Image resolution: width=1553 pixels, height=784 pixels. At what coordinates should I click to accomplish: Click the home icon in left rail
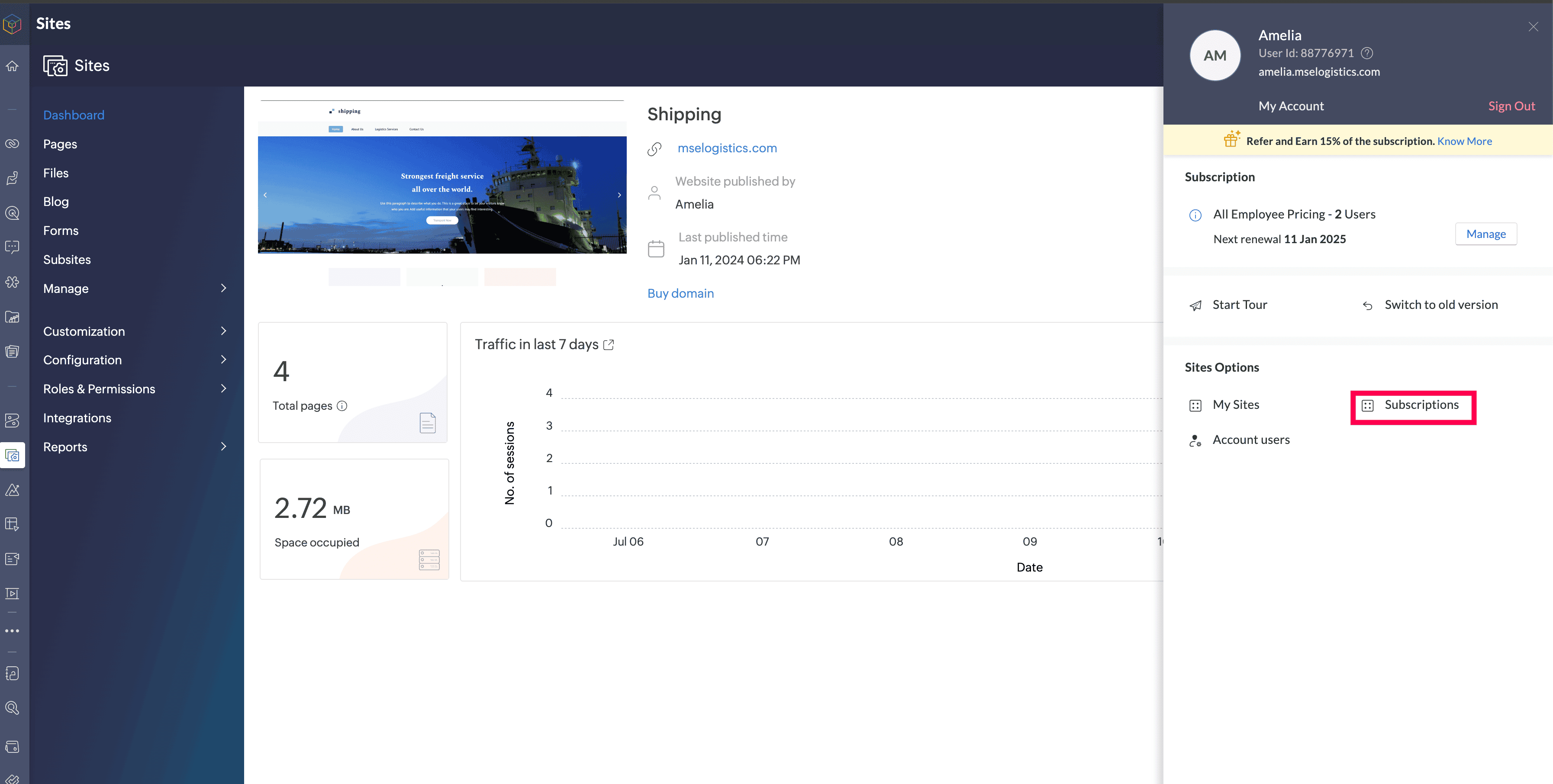[x=12, y=66]
